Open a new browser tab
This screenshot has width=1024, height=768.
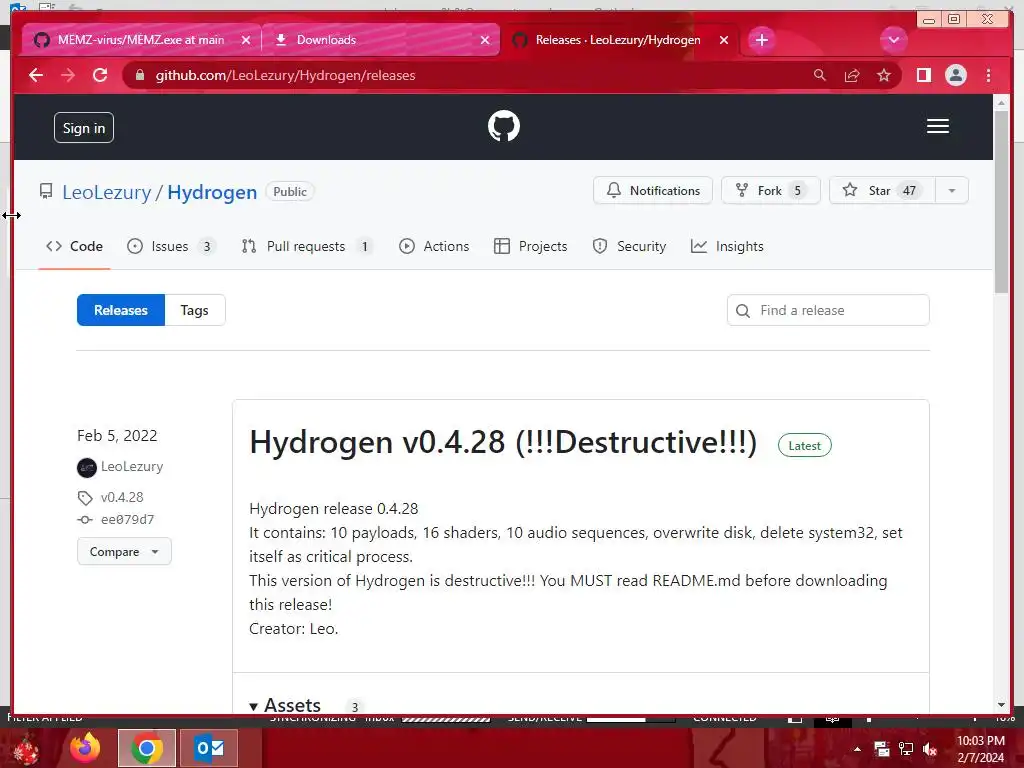coord(761,40)
